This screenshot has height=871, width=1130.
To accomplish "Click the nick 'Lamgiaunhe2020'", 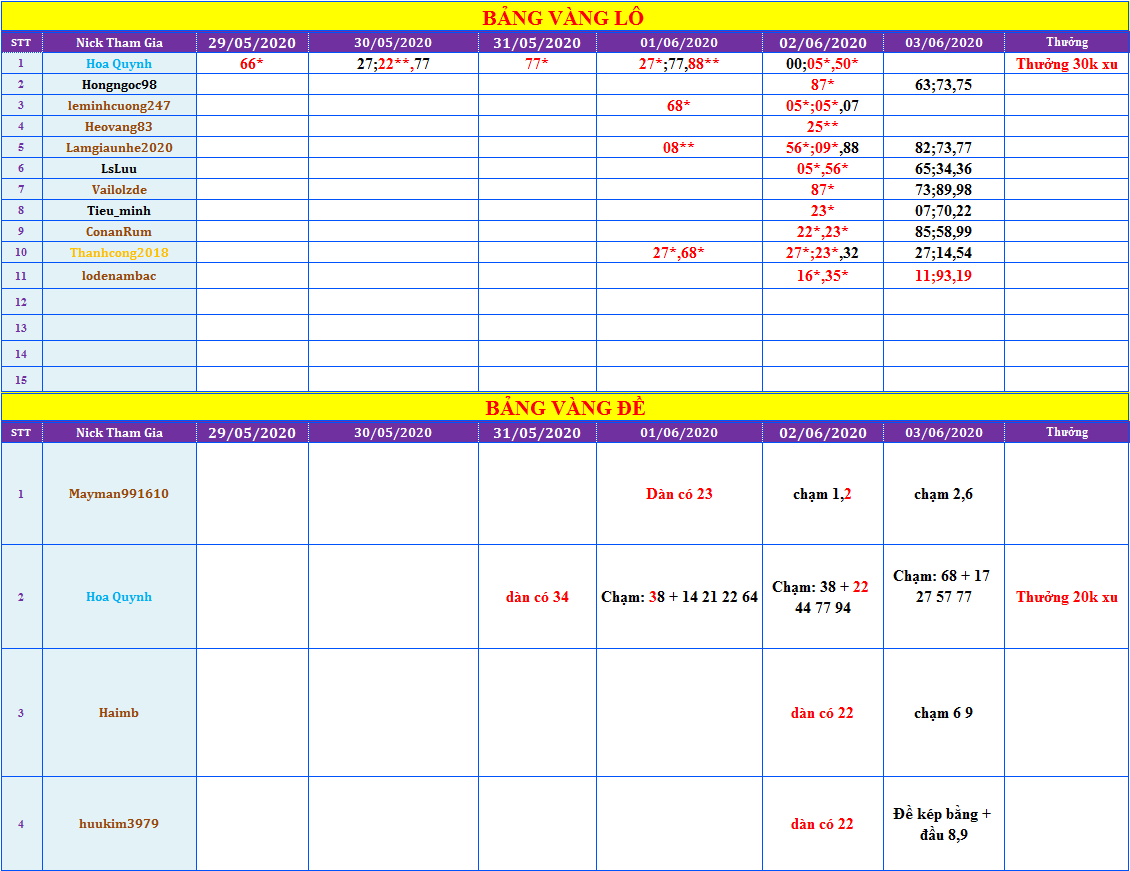I will point(119,147).
